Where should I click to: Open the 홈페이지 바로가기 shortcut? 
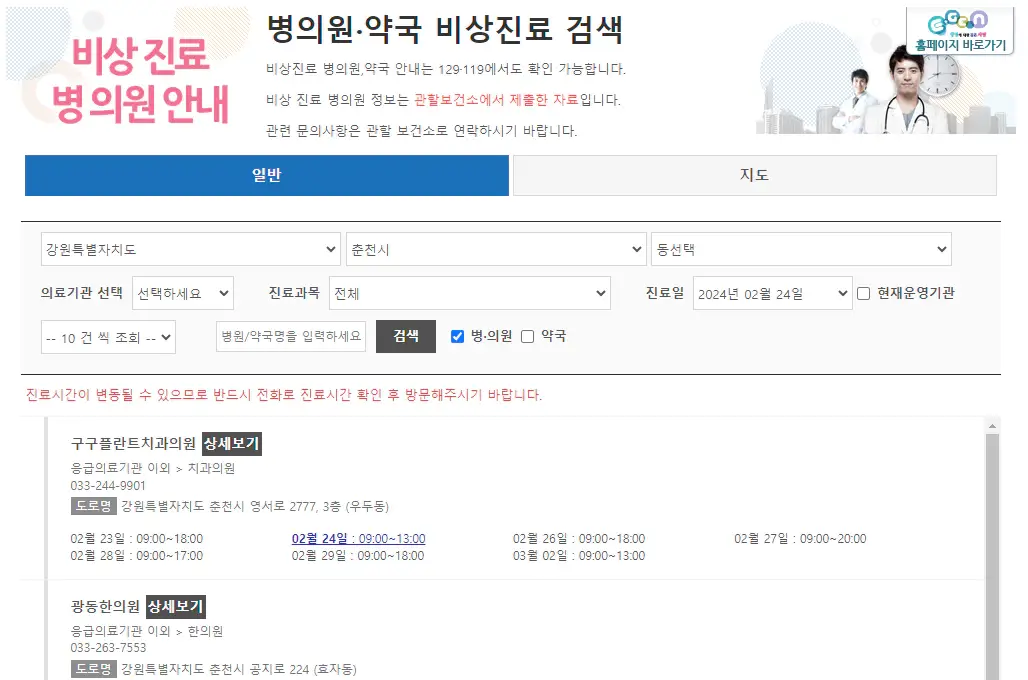point(958,42)
